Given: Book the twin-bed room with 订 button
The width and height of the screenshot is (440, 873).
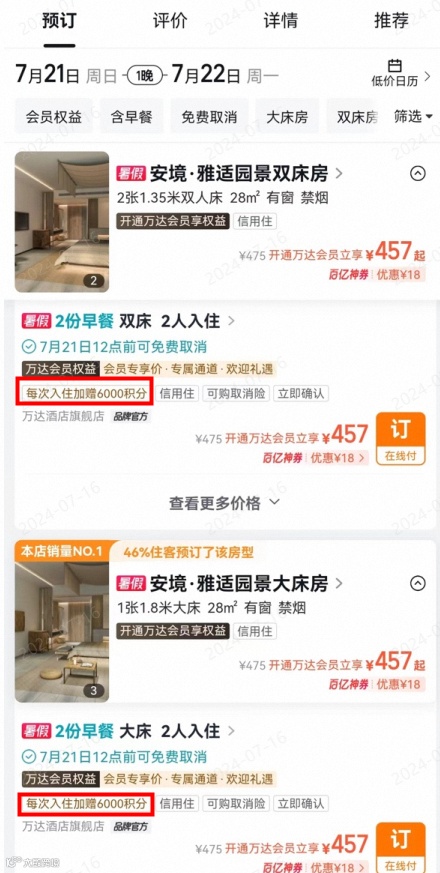Looking at the screenshot, I should point(401,439).
